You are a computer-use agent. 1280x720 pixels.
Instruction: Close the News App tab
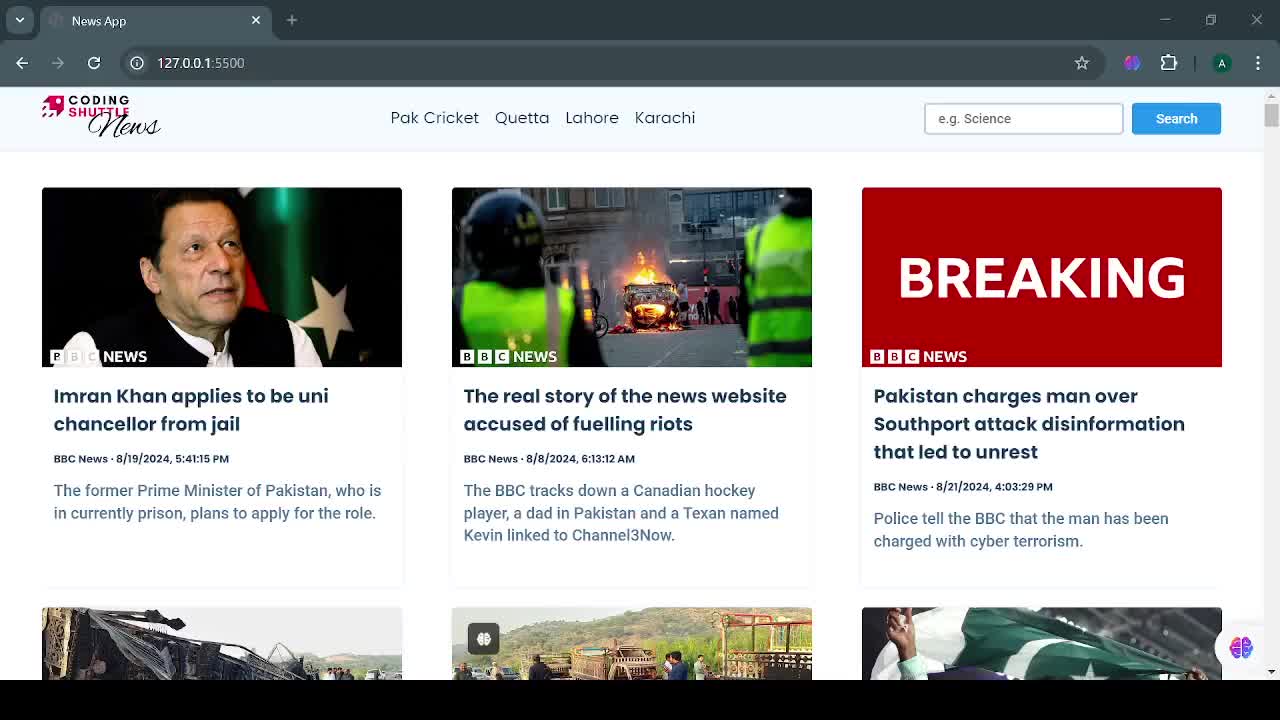point(256,20)
